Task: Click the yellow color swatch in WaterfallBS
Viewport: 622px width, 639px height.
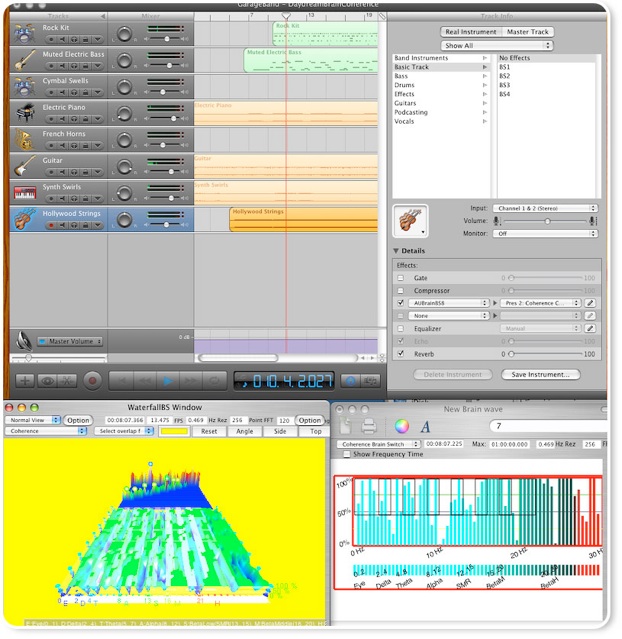Action: 174,431
